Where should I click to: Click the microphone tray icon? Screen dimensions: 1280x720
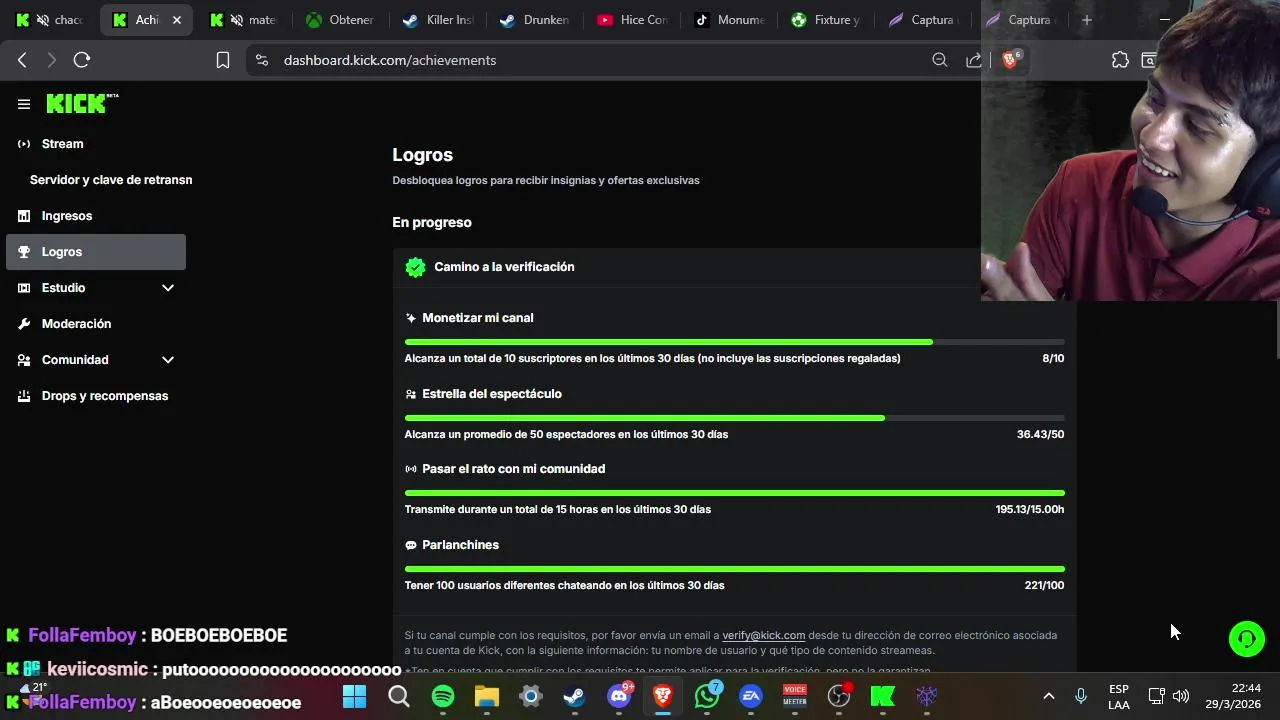(x=1080, y=696)
